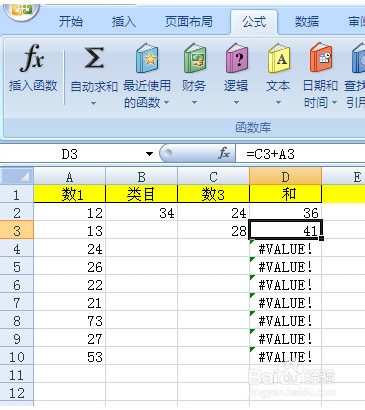This screenshot has height=410, width=365.
Task: Select column B header
Action: coord(141,176)
